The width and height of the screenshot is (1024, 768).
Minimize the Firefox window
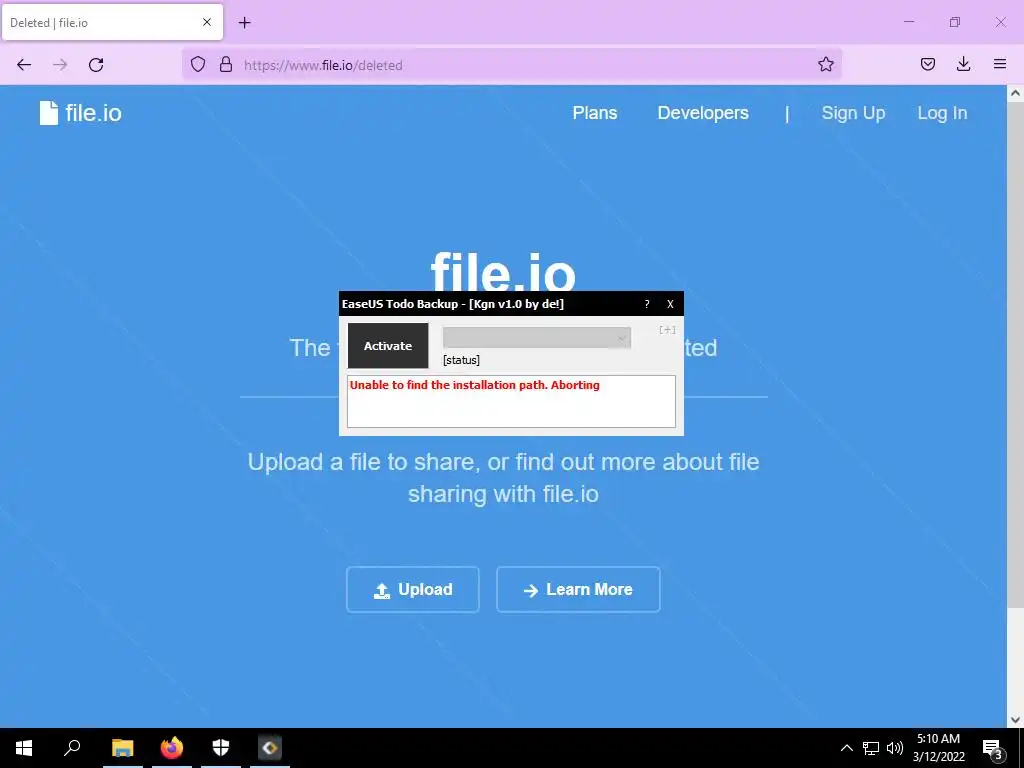908,22
